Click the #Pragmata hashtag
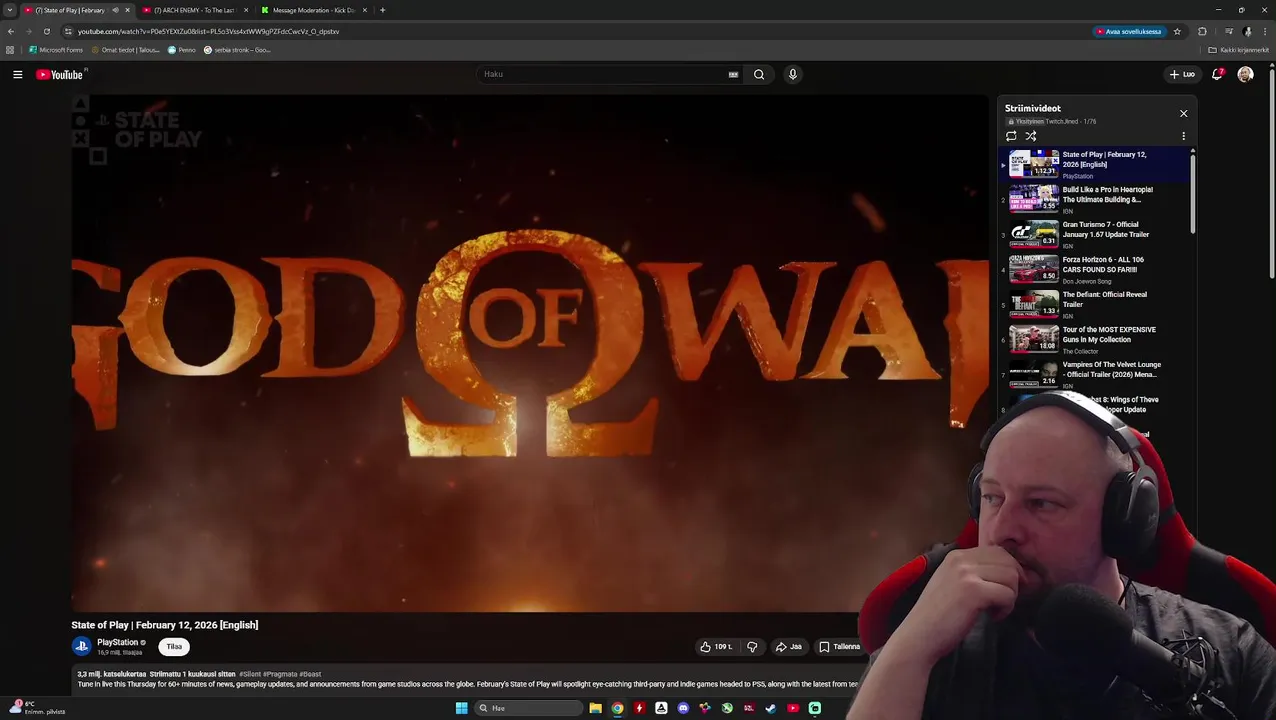This screenshot has height=720, width=1276. coord(279,674)
